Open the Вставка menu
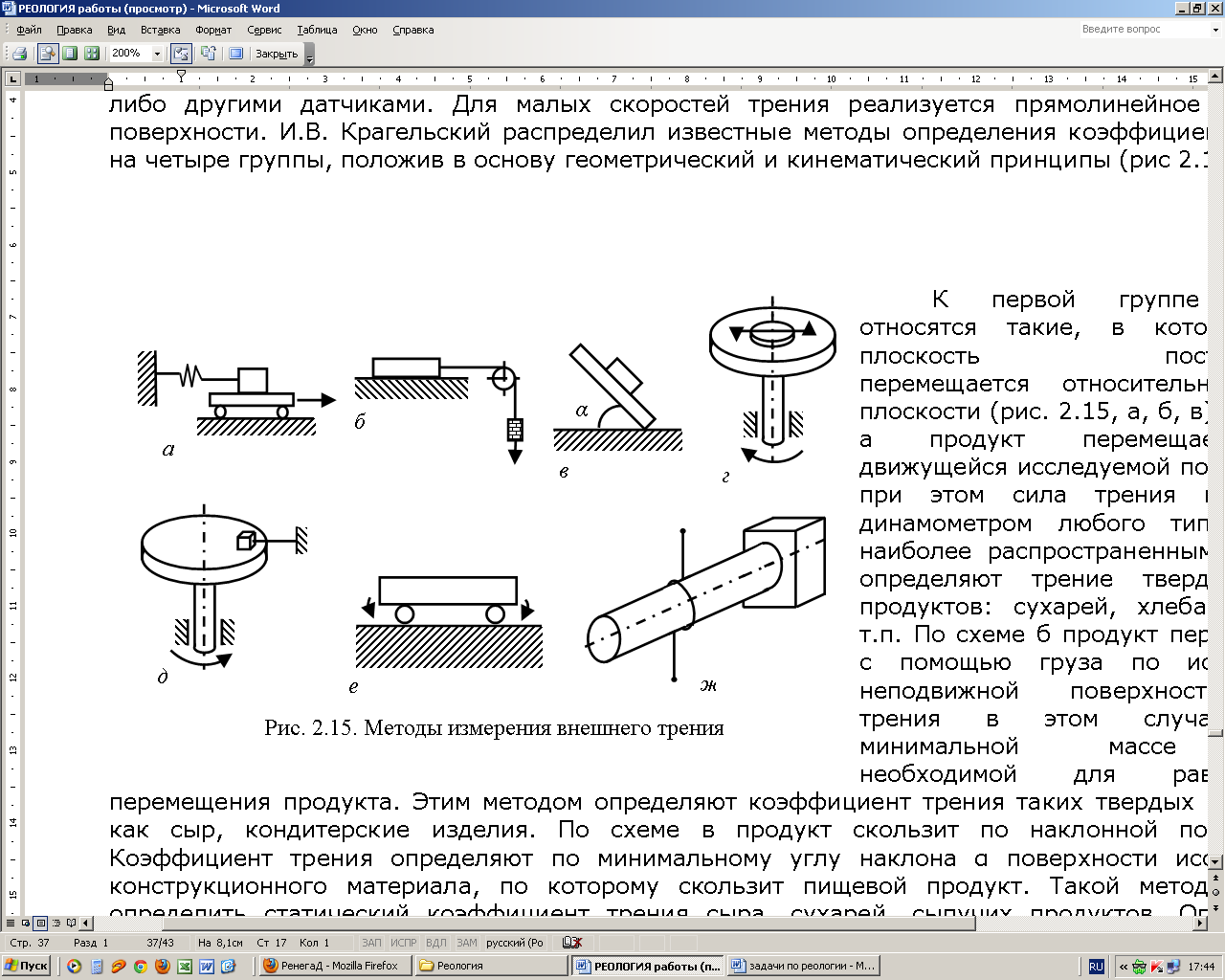Viewport: 1225px width, 980px height. coord(160,30)
